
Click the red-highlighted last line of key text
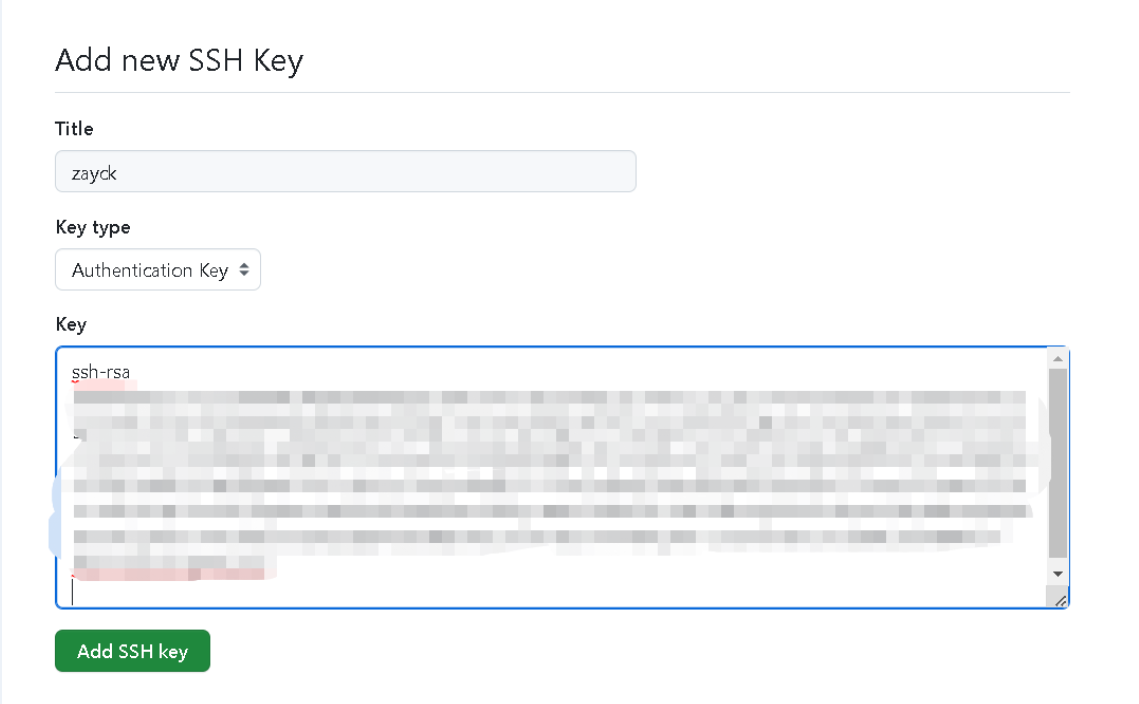coord(170,574)
